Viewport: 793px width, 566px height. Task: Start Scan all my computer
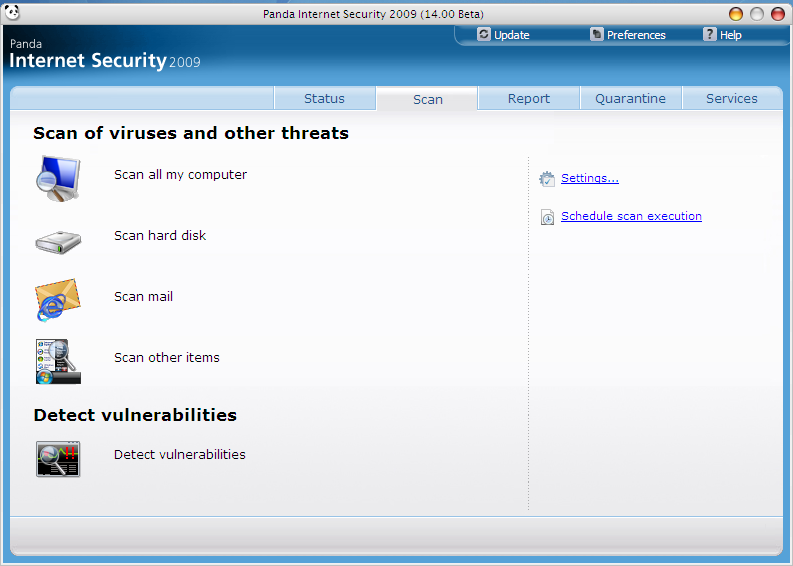tap(181, 175)
